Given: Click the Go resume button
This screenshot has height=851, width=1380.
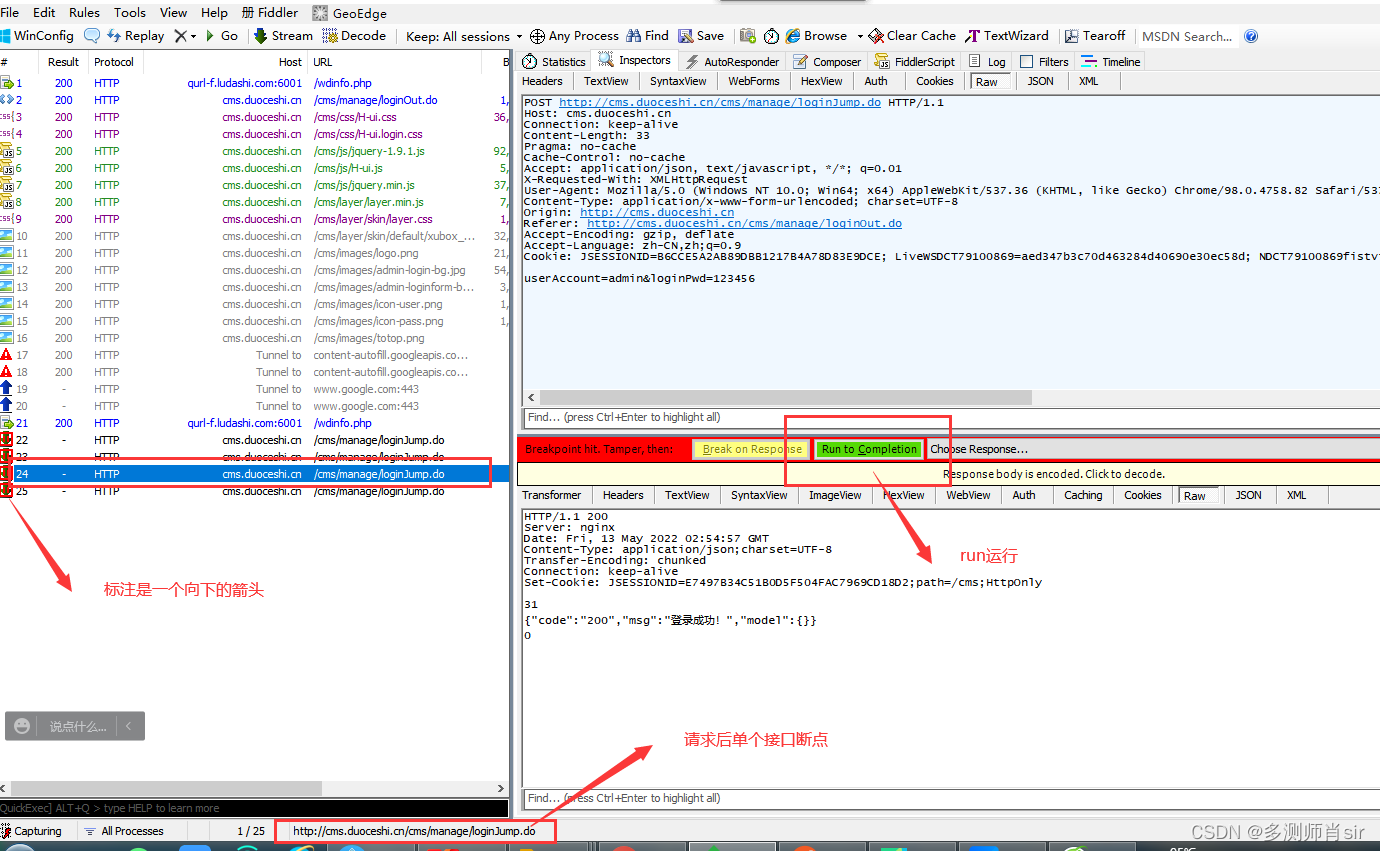Looking at the screenshot, I should point(221,36).
